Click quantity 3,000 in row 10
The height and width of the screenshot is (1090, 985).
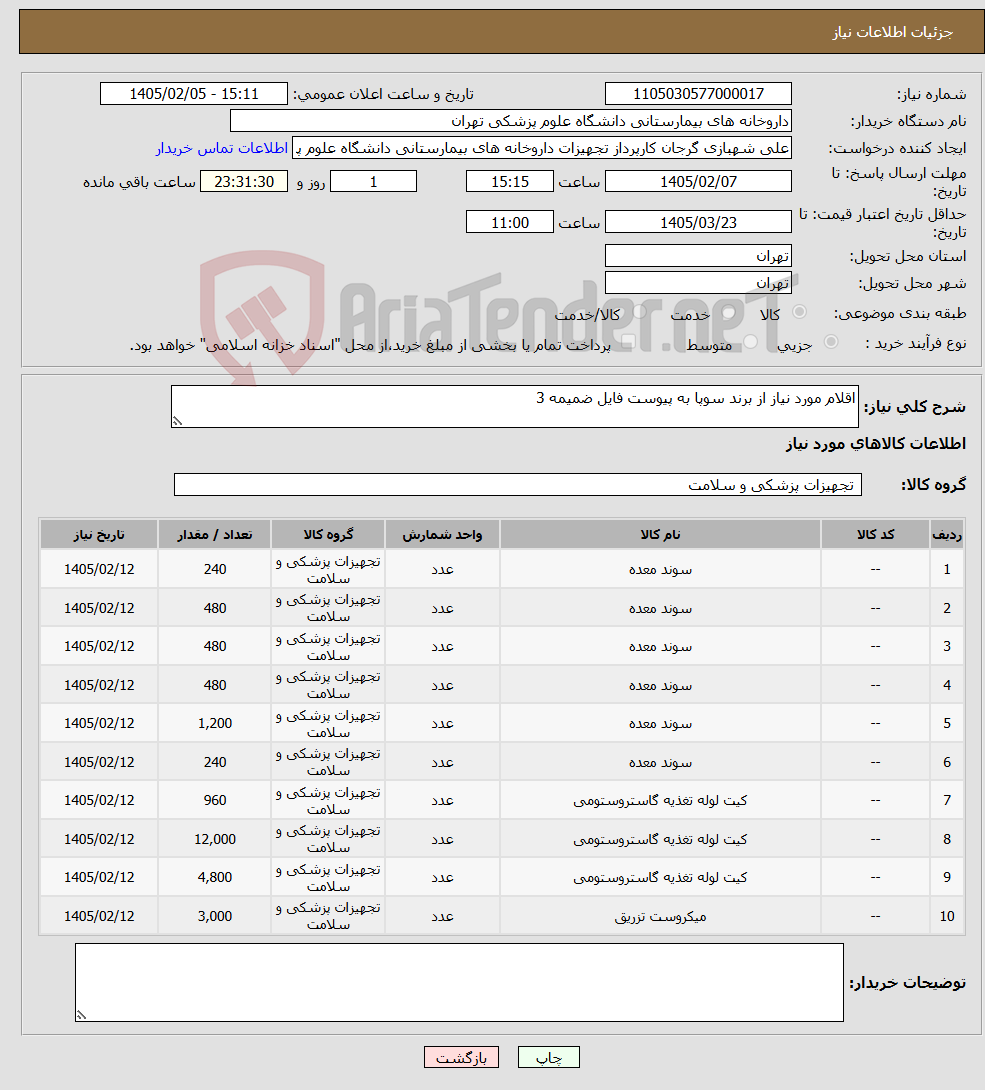point(215,917)
